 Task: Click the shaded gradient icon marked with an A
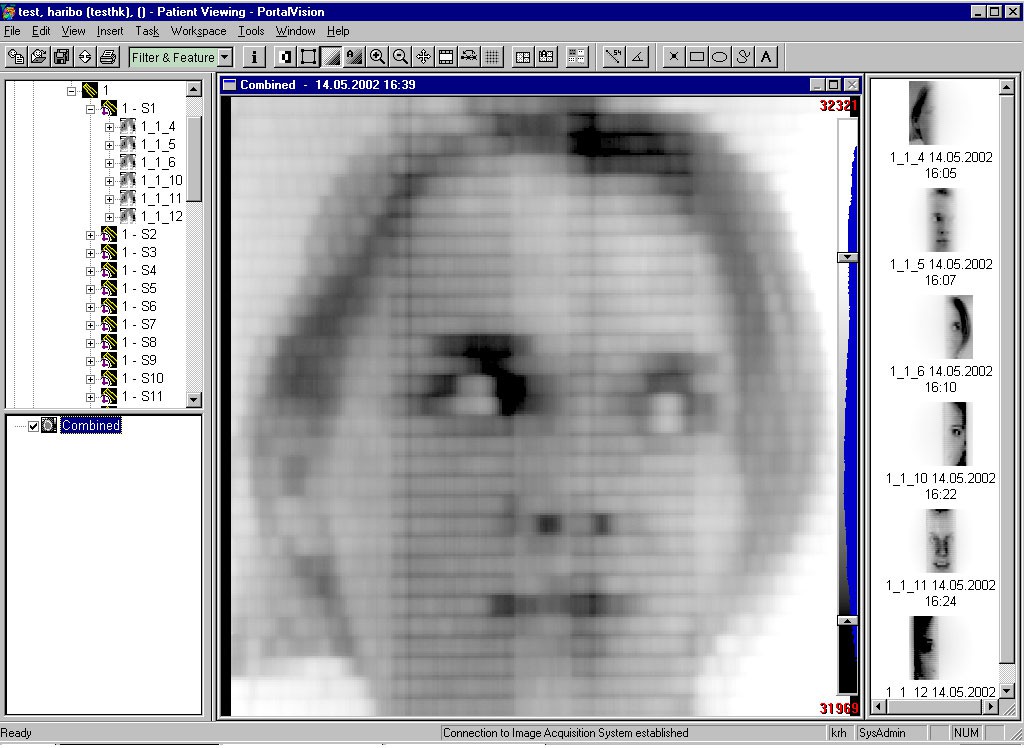(x=354, y=57)
